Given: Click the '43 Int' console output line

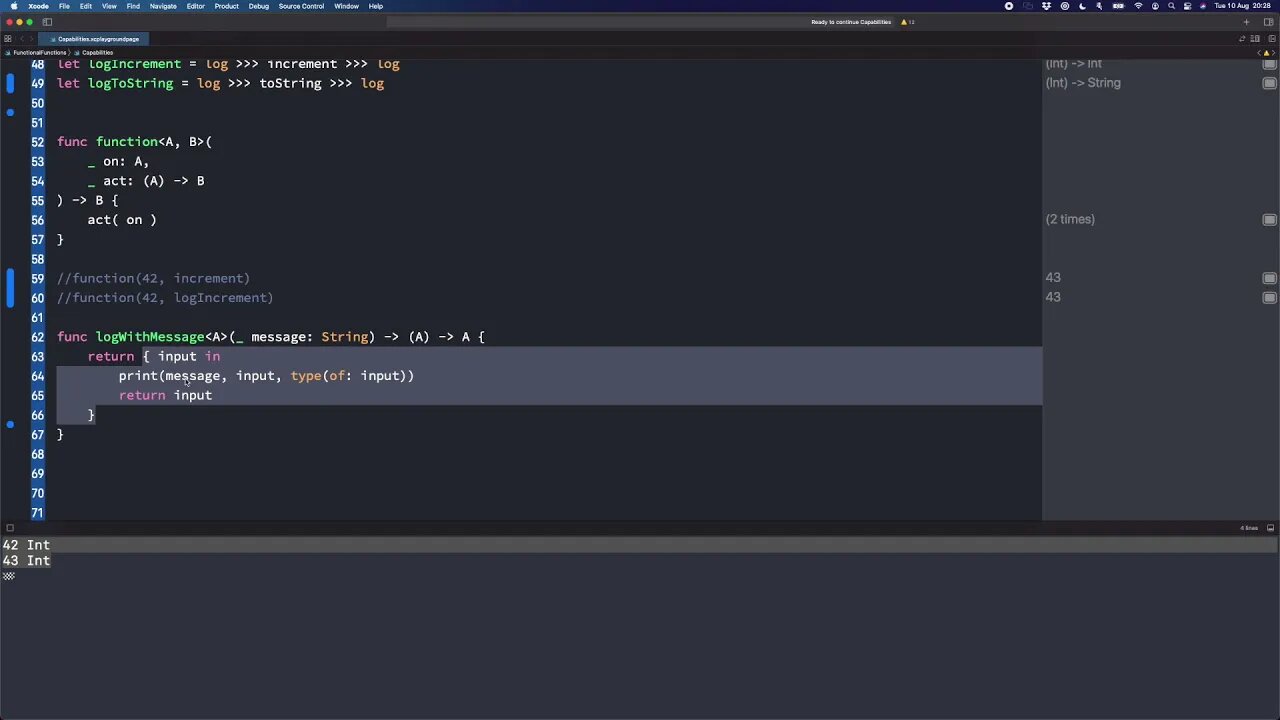Looking at the screenshot, I should (26, 561).
